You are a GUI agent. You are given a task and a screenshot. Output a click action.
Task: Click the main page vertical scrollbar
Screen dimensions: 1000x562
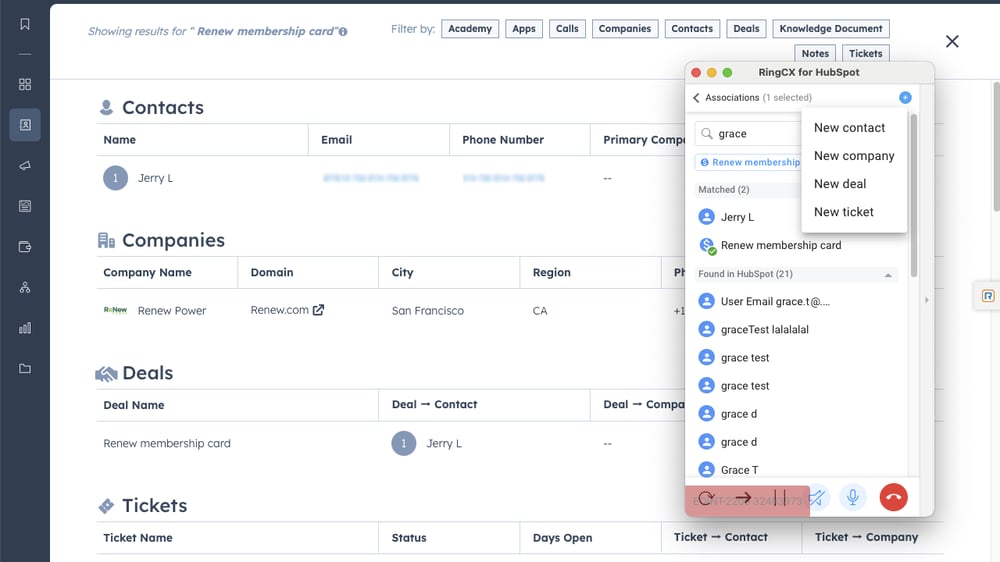pos(996,147)
